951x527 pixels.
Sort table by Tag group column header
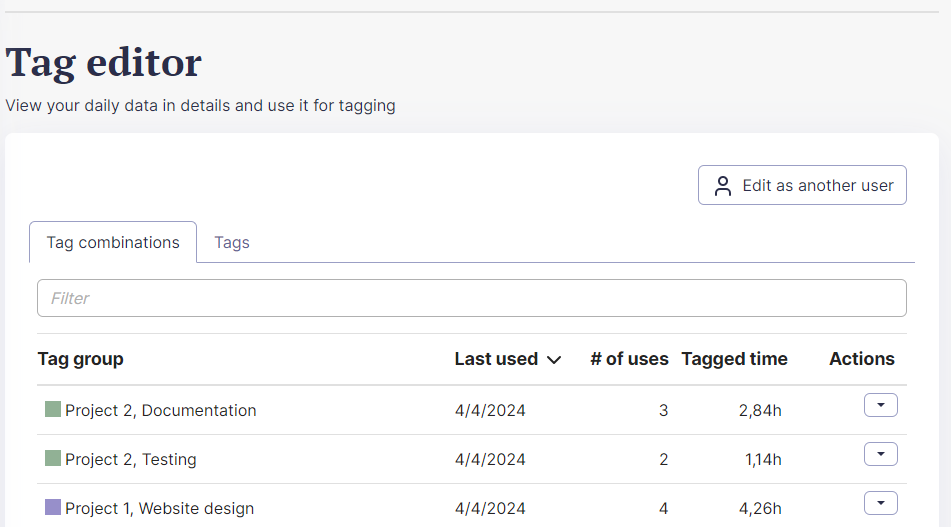(x=81, y=359)
